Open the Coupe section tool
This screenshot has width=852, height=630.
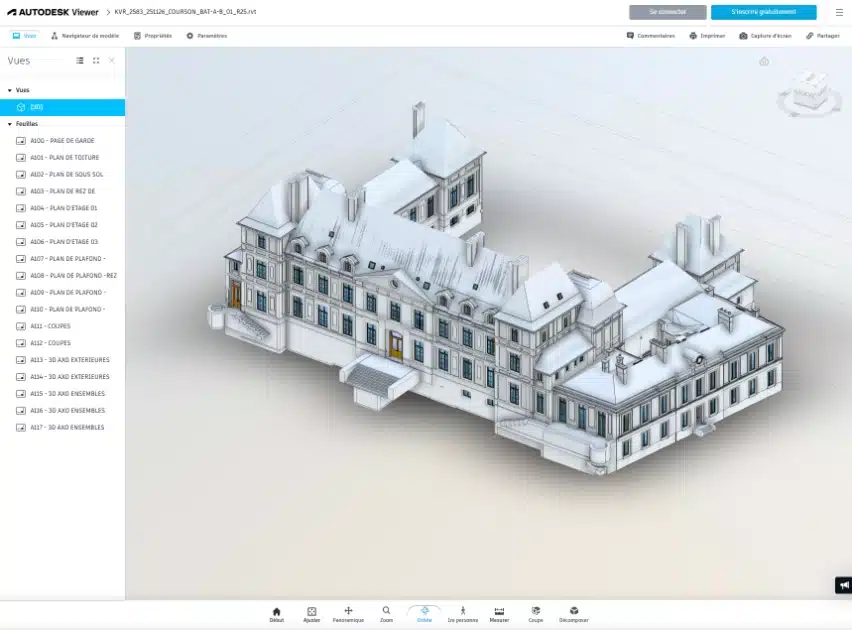pos(536,614)
